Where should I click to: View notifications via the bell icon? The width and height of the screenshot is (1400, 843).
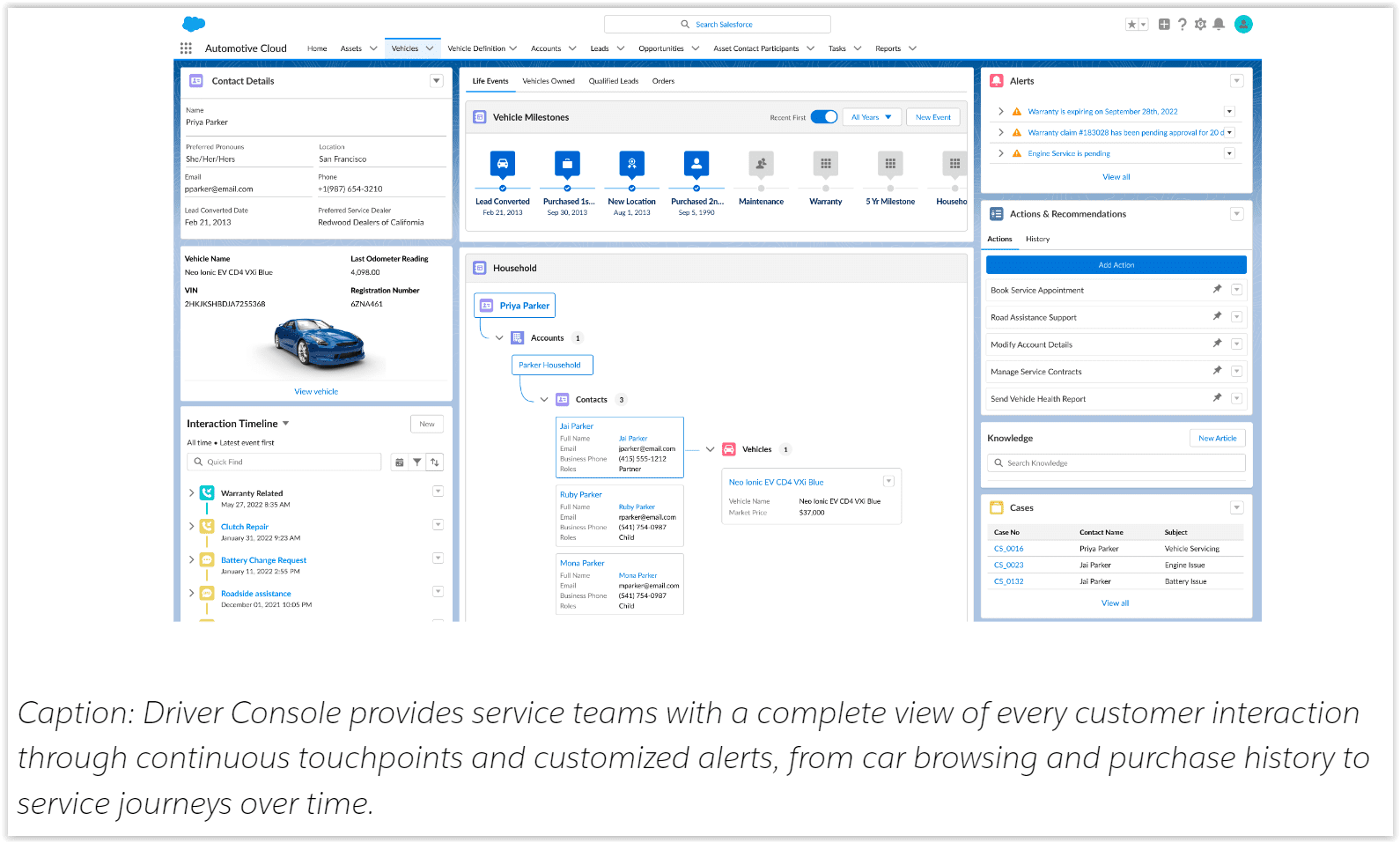click(1219, 25)
